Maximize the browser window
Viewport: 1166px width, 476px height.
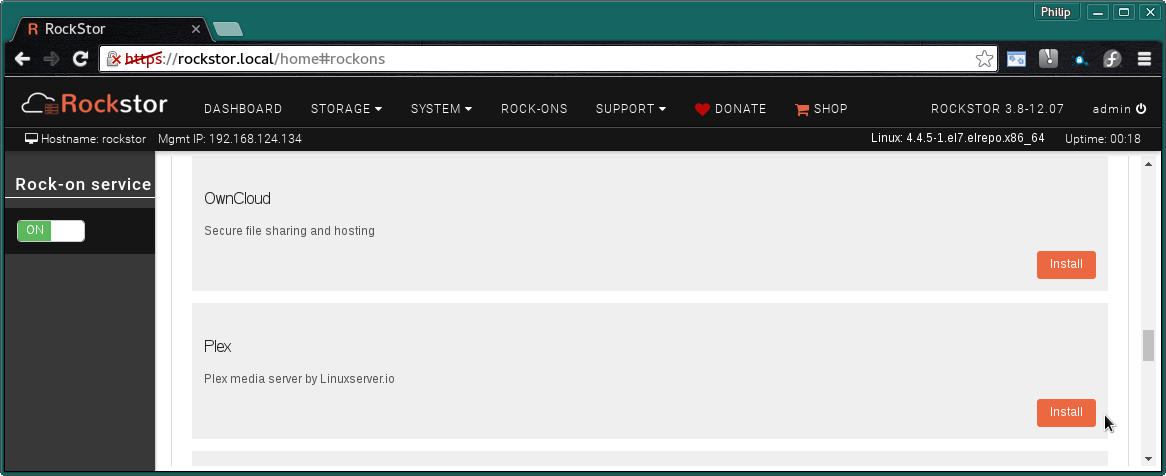1124,12
